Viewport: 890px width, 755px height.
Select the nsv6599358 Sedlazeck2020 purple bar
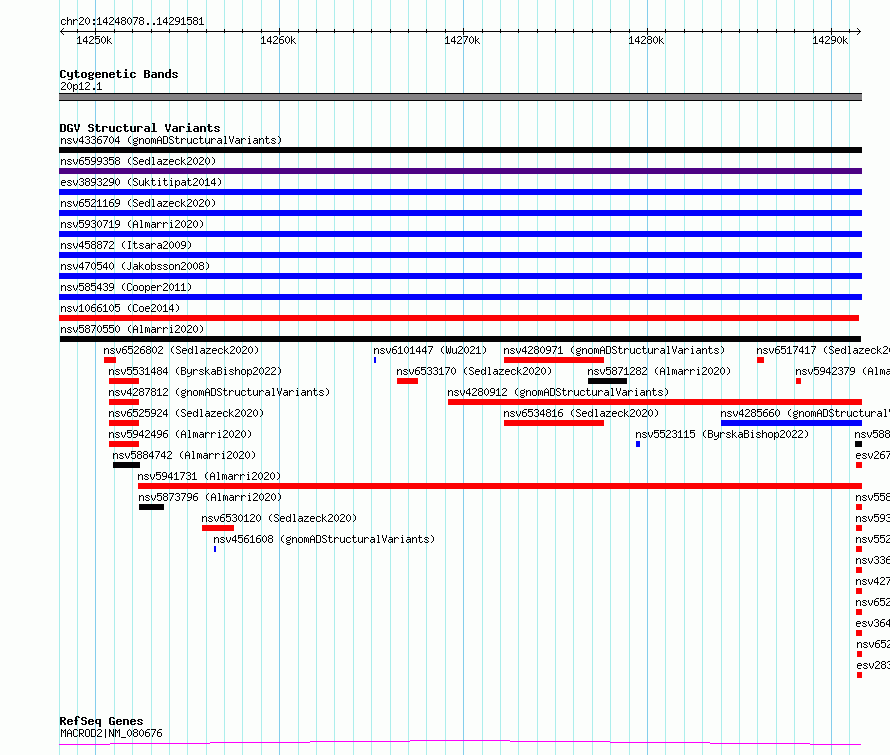[x=460, y=171]
